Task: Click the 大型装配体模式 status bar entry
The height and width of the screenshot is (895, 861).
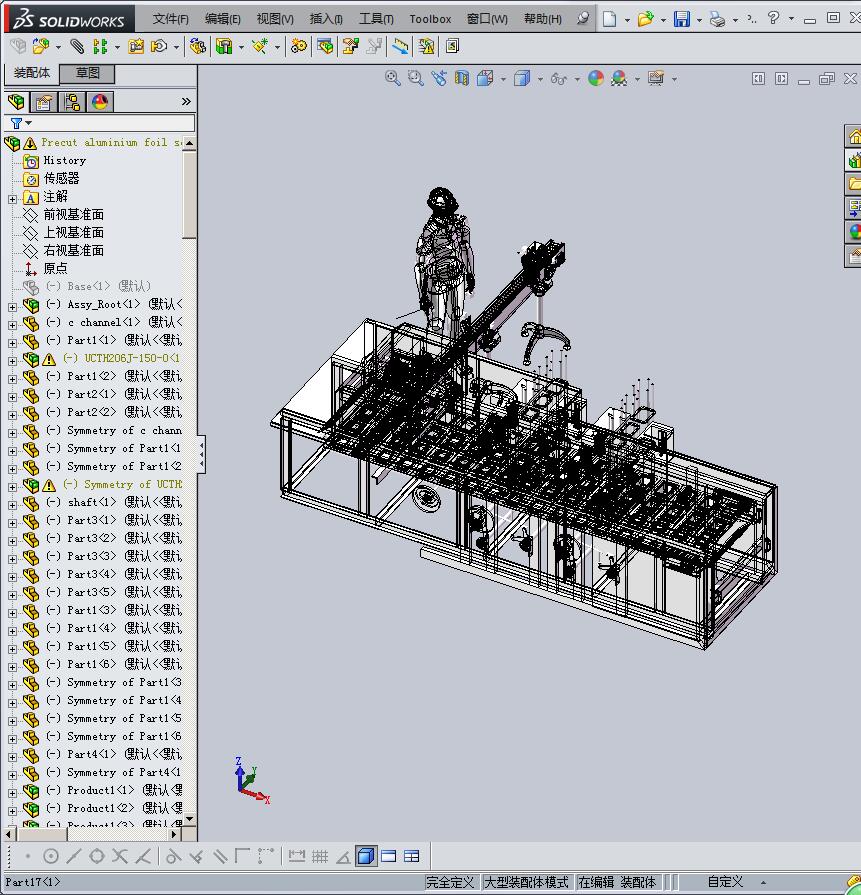Action: point(526,882)
